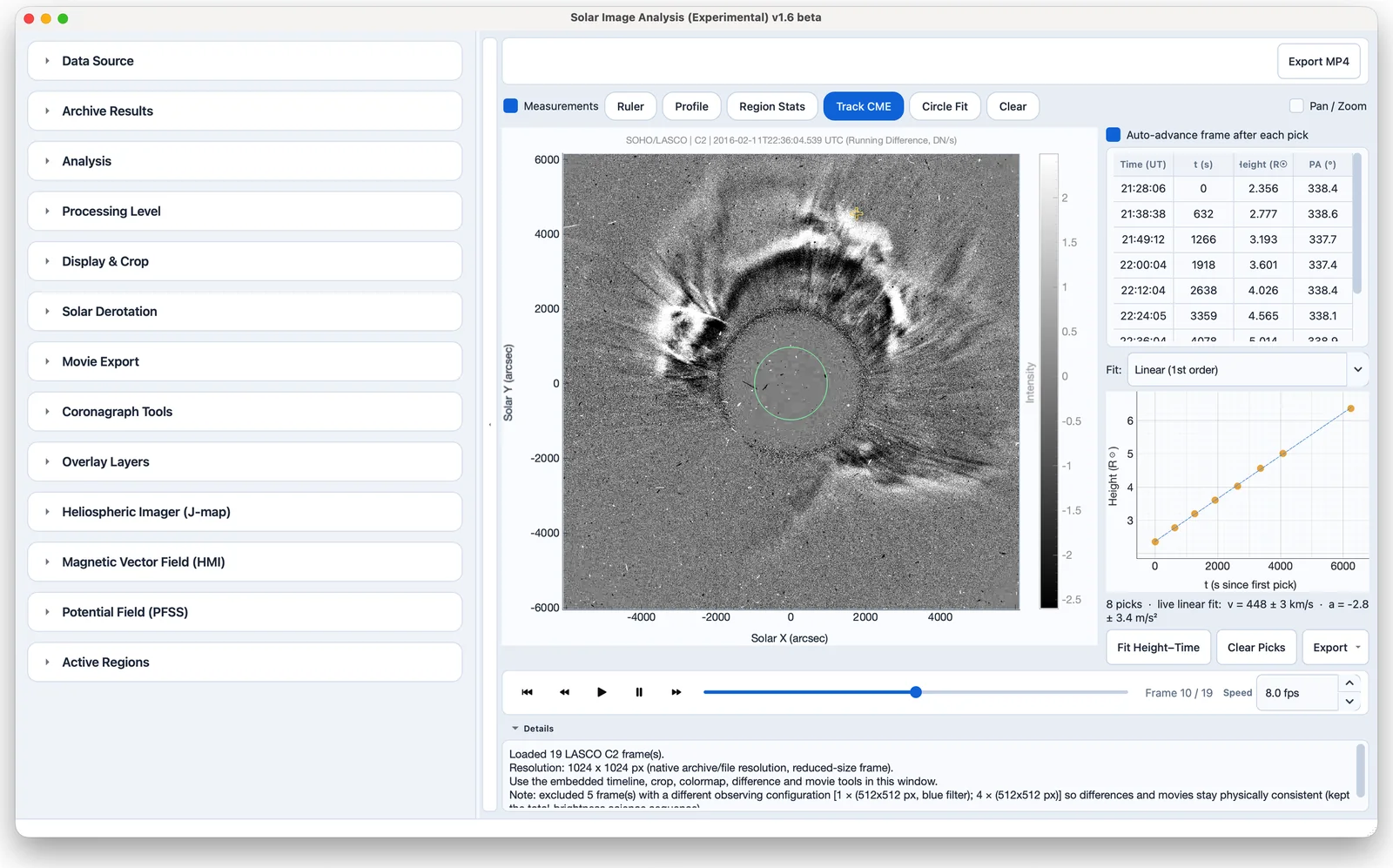This screenshot has height=868, width=1393.
Task: Toggle the Measurements checkbox
Action: pos(511,106)
